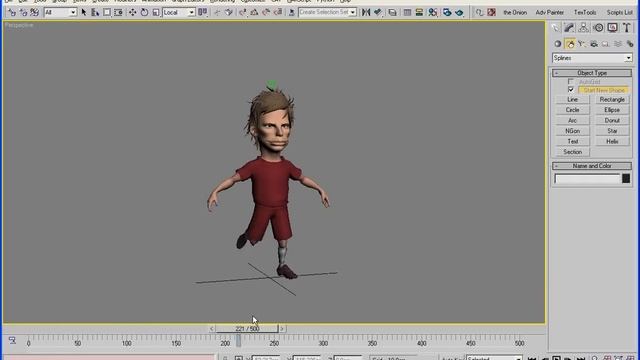Open the Modify panel tab icon
The image size is (640, 360).
(569, 27)
